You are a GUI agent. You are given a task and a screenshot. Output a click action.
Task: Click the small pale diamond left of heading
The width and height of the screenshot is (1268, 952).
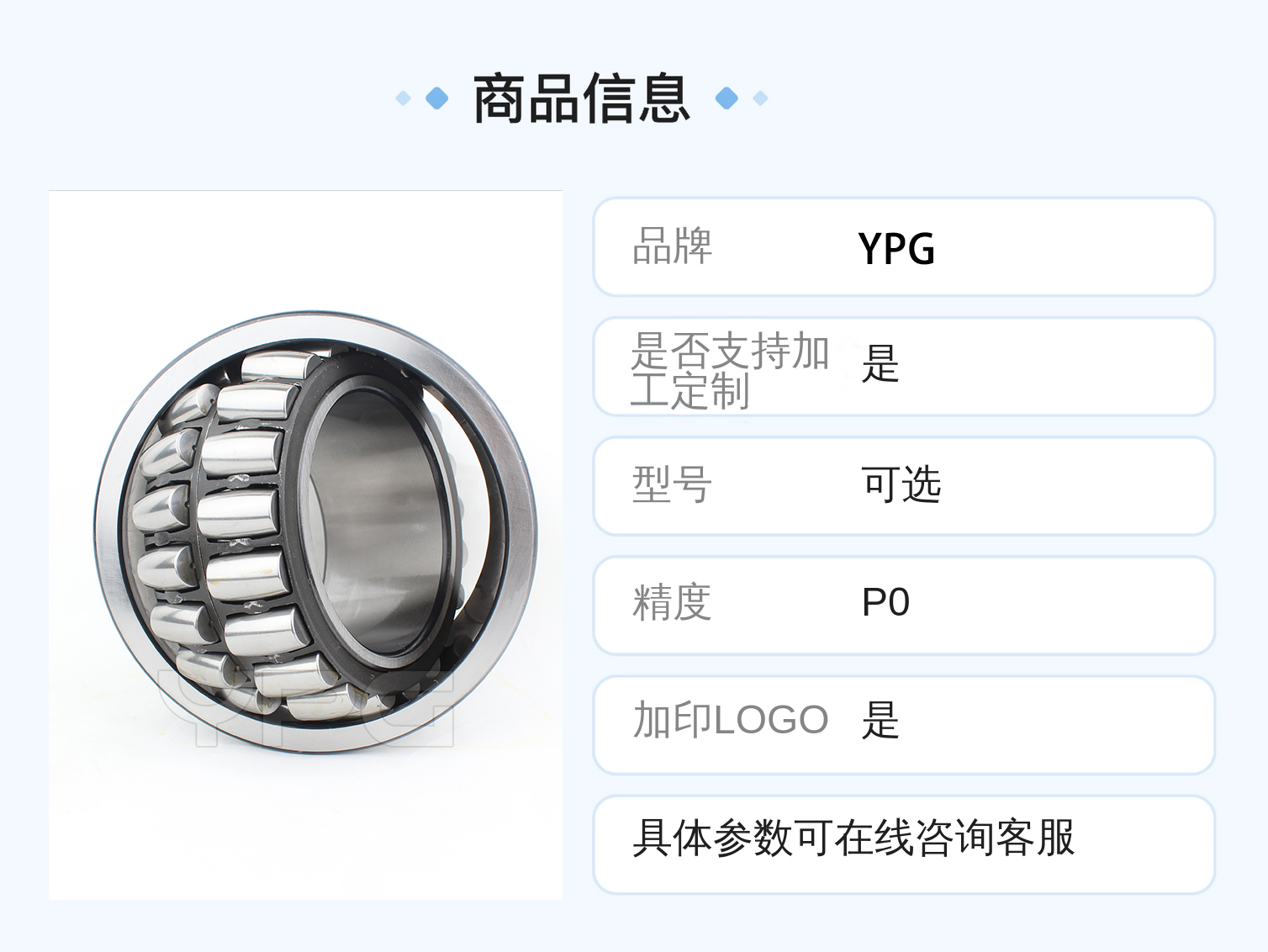403,98
